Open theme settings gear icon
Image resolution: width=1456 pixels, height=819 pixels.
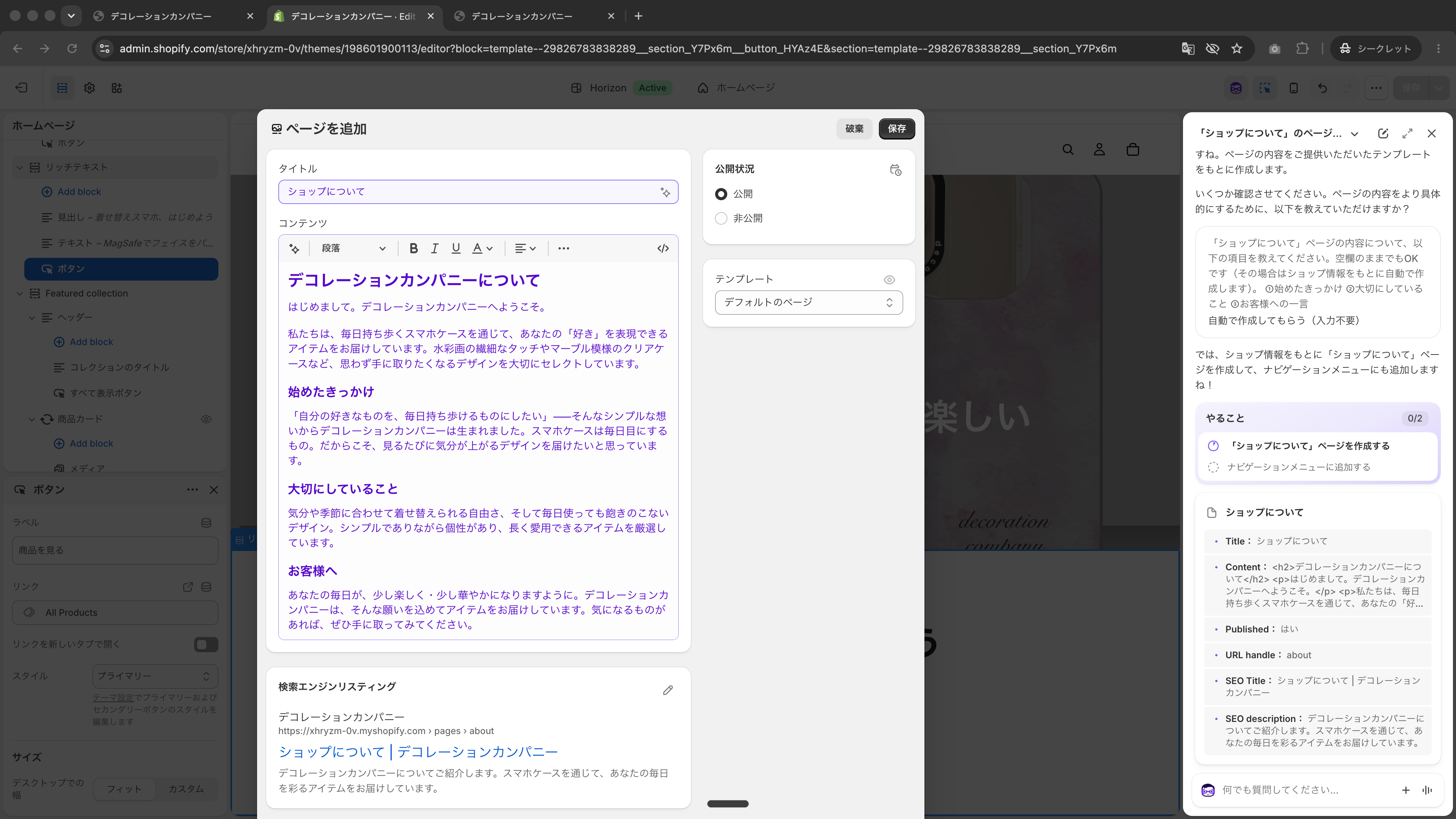click(89, 88)
